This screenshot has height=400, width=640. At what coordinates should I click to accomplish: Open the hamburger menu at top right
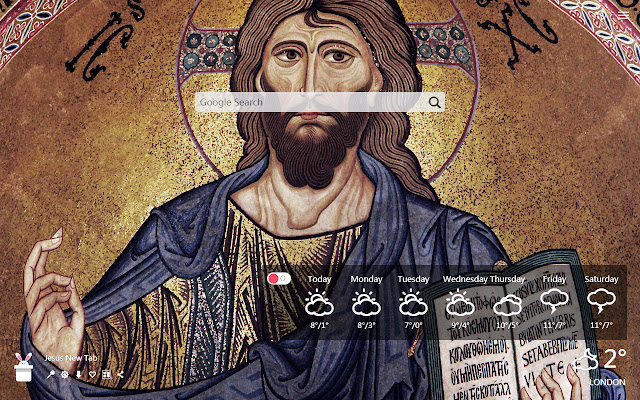pyautogui.click(x=623, y=16)
